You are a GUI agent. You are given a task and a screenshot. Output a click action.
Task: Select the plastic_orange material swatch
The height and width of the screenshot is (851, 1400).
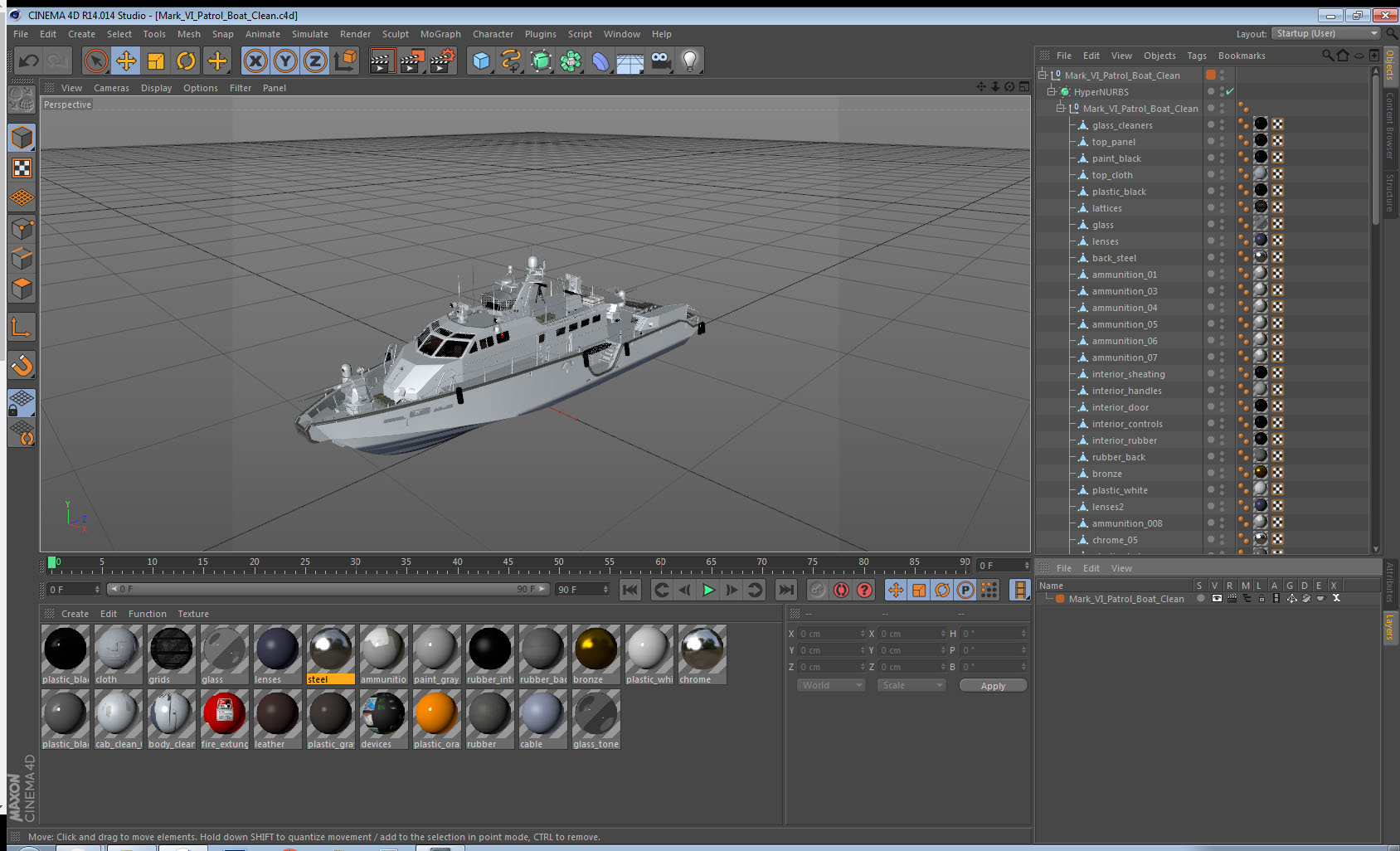pyautogui.click(x=436, y=719)
